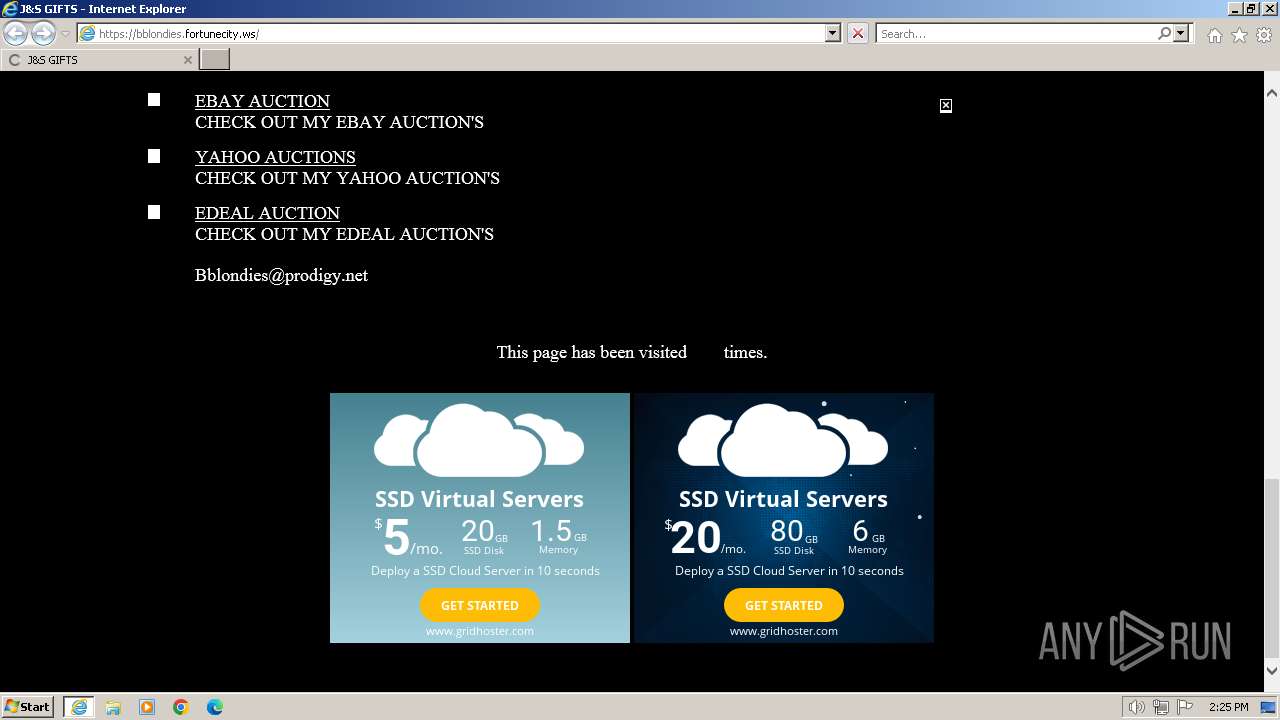Click the $20/mo SSD Virtual Servers banner

coord(784,518)
